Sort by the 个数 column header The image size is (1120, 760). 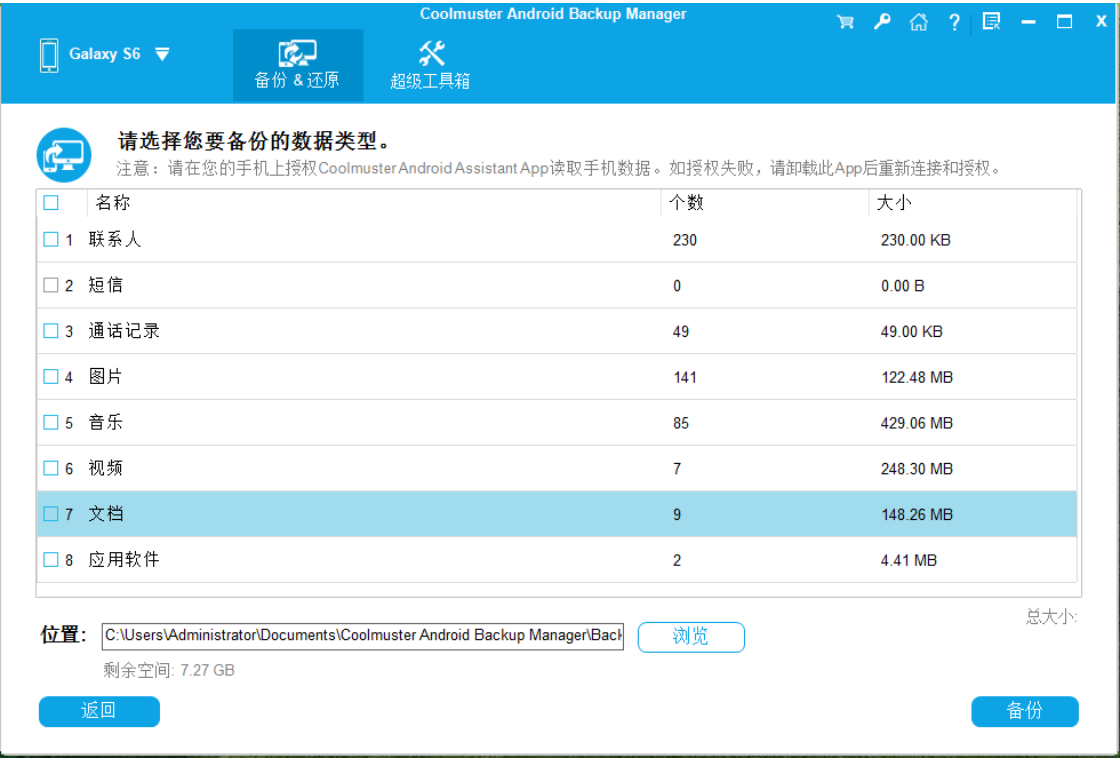686,203
